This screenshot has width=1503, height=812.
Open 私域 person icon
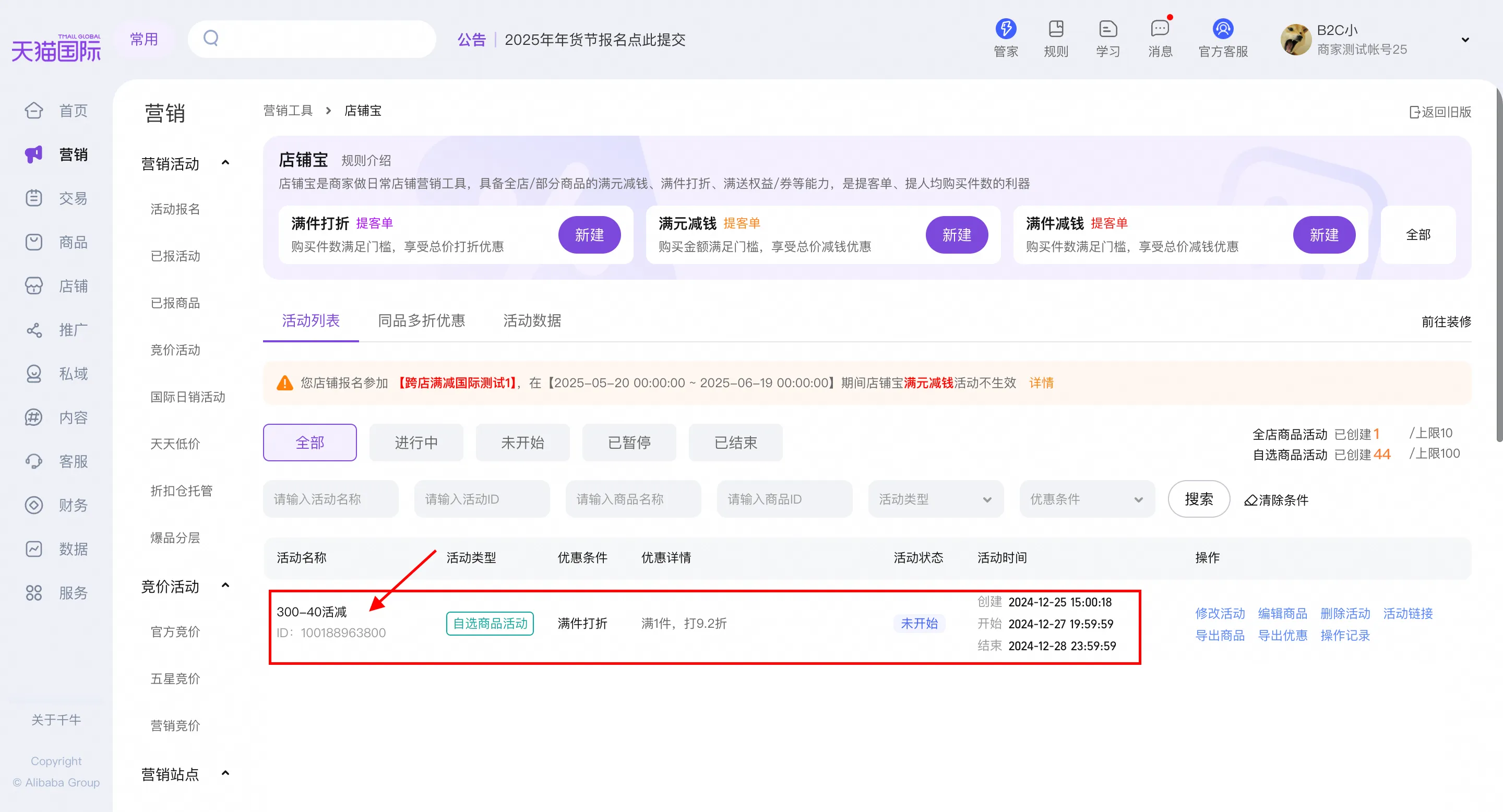click(34, 373)
